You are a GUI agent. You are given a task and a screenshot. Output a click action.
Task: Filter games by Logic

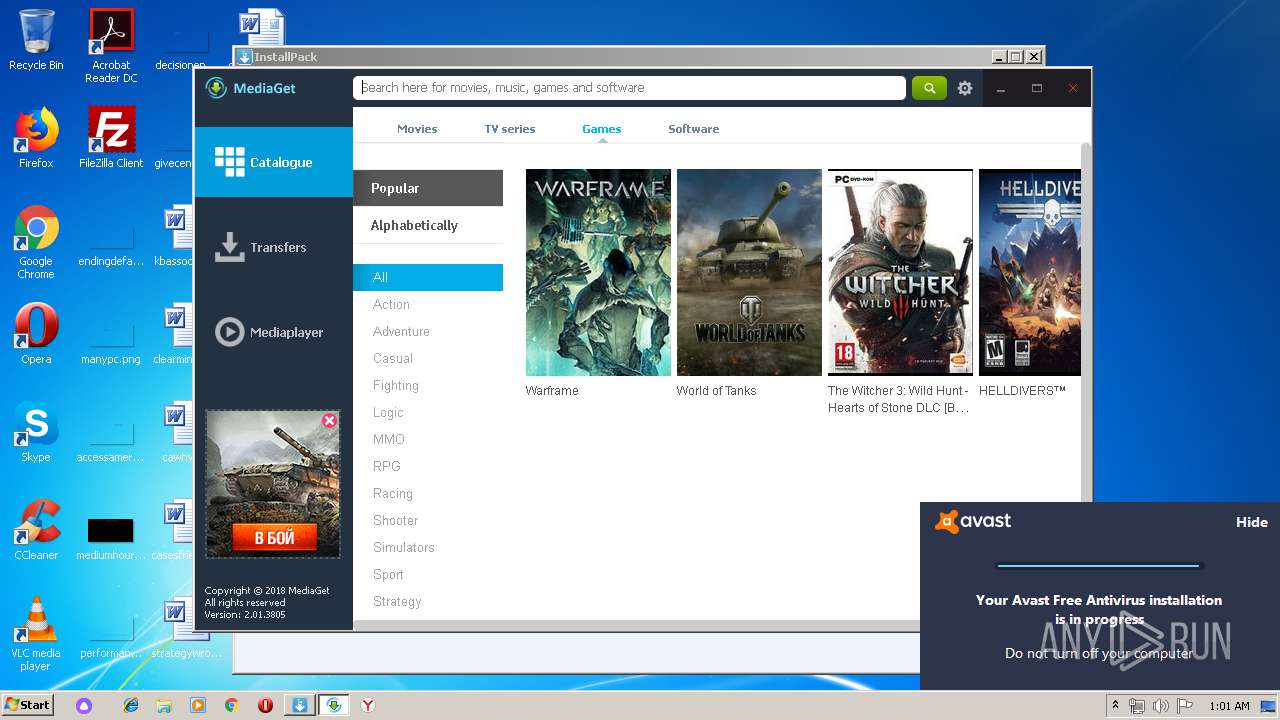tap(388, 412)
